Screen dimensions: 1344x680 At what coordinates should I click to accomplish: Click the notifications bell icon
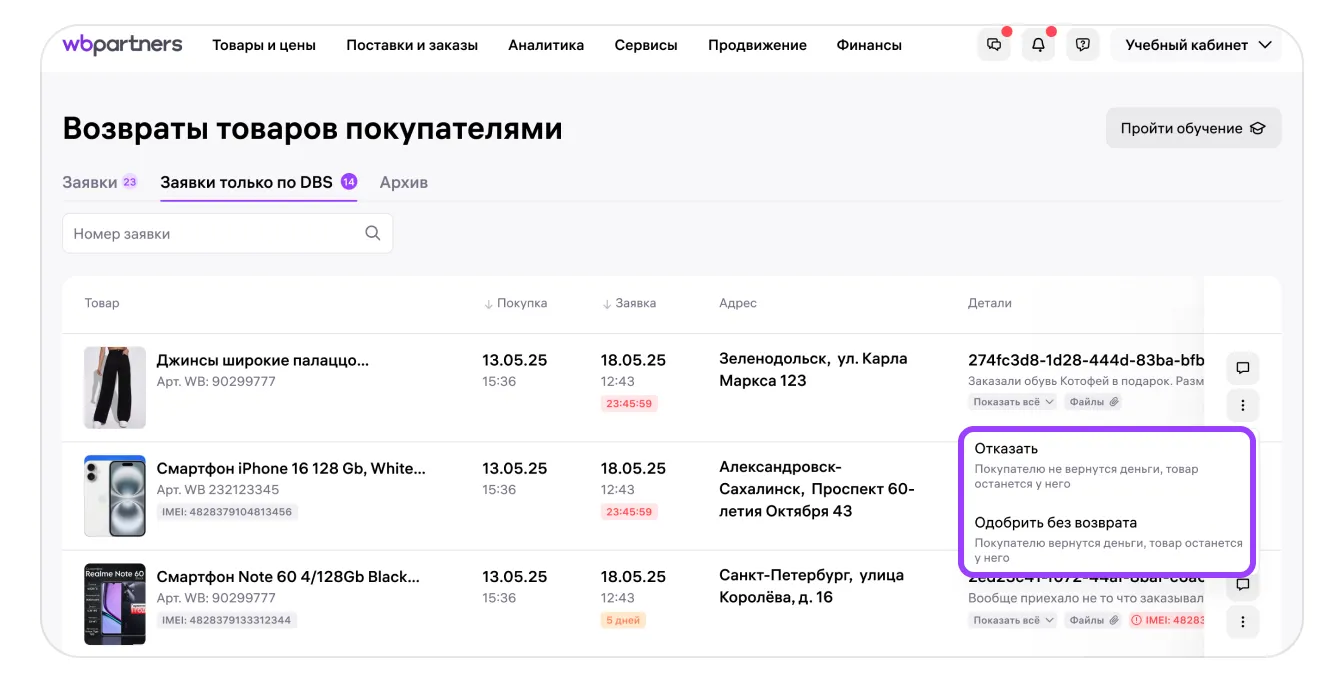click(x=1038, y=45)
